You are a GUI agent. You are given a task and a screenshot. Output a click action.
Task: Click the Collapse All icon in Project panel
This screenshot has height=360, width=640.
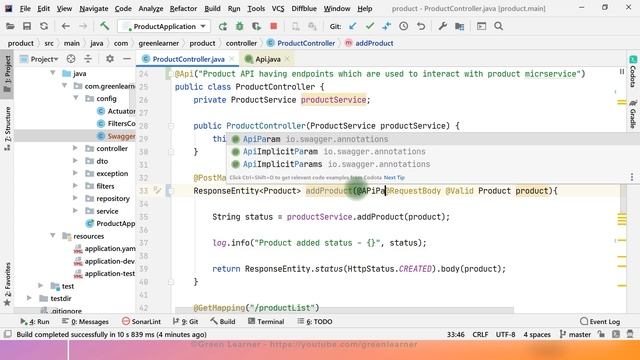88,59
